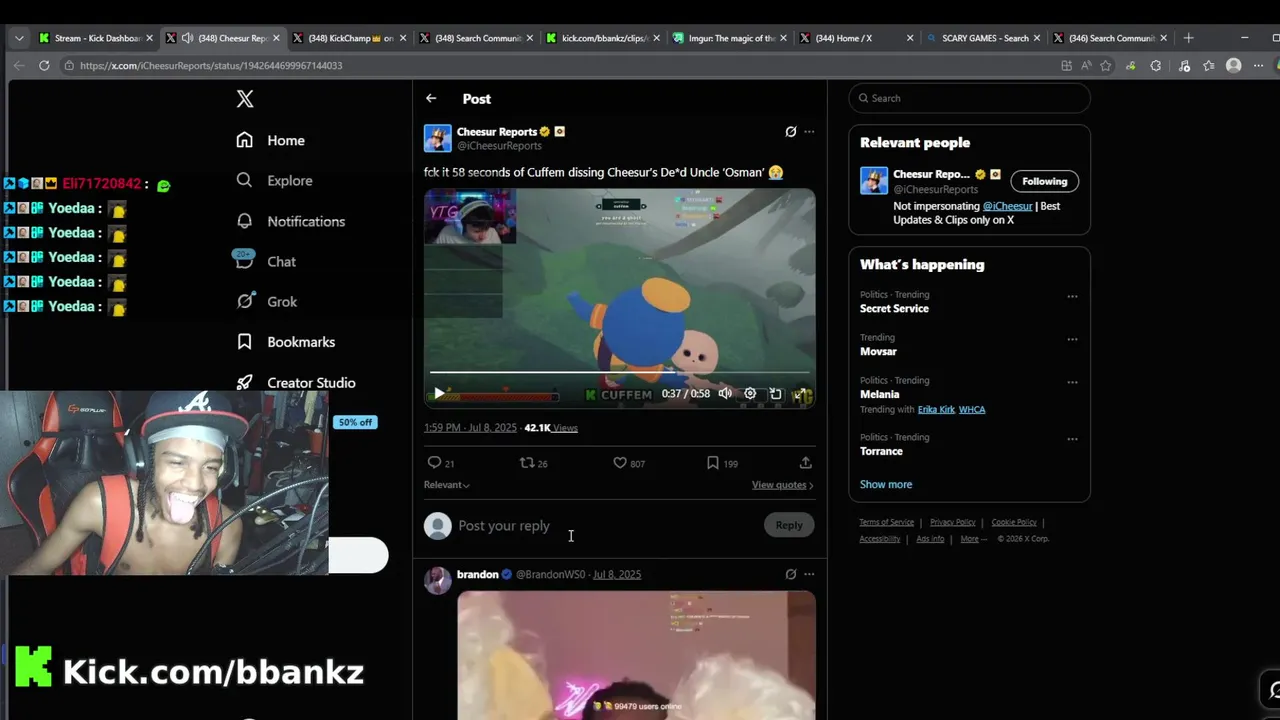Open Terms of Service footer link
Viewport: 1280px width, 720px height.
(x=886, y=522)
